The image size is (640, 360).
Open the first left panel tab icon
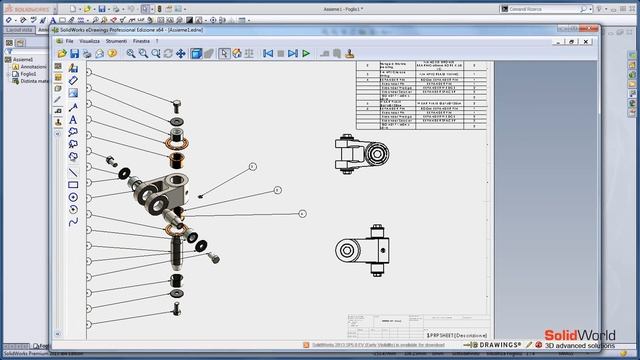coord(58,66)
